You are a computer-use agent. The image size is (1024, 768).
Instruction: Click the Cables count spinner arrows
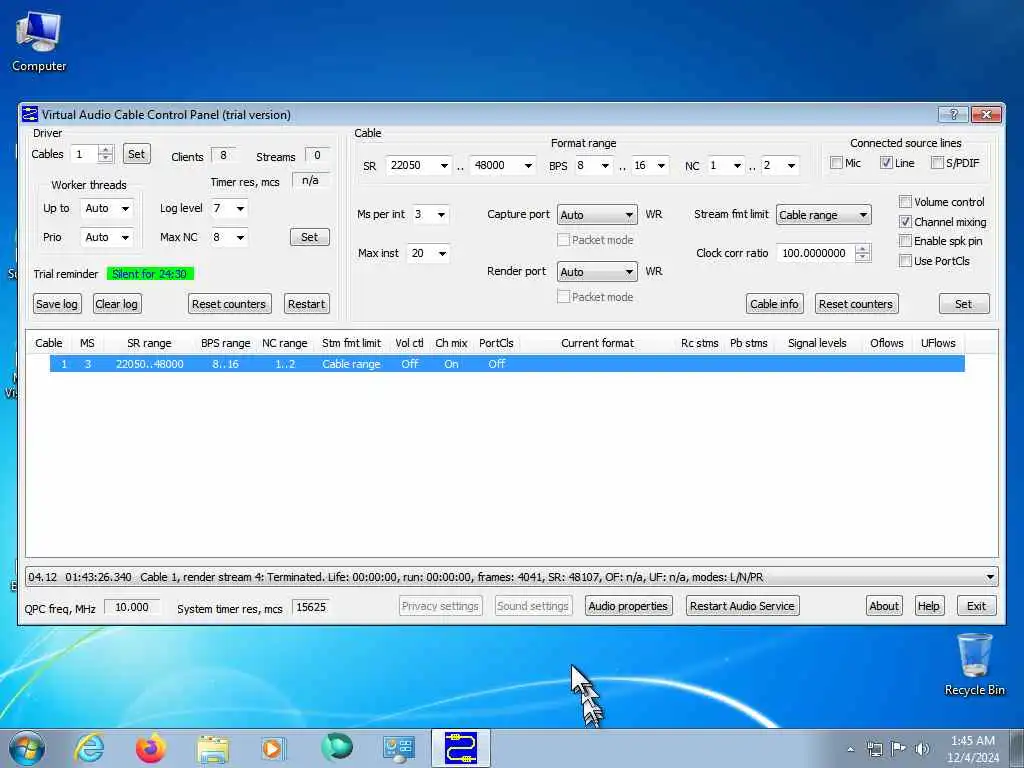105,154
